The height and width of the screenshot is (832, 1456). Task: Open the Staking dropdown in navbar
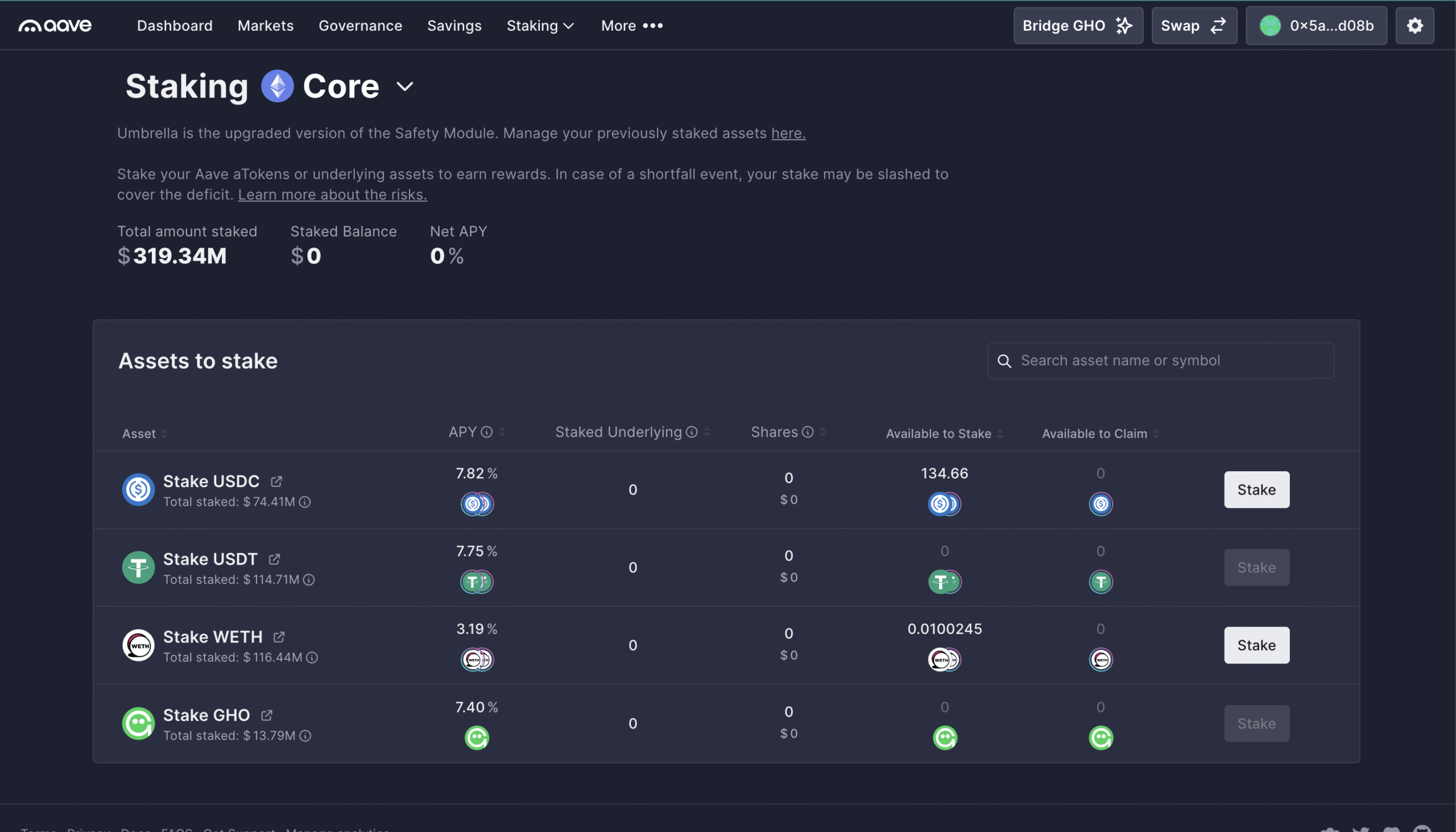(540, 26)
